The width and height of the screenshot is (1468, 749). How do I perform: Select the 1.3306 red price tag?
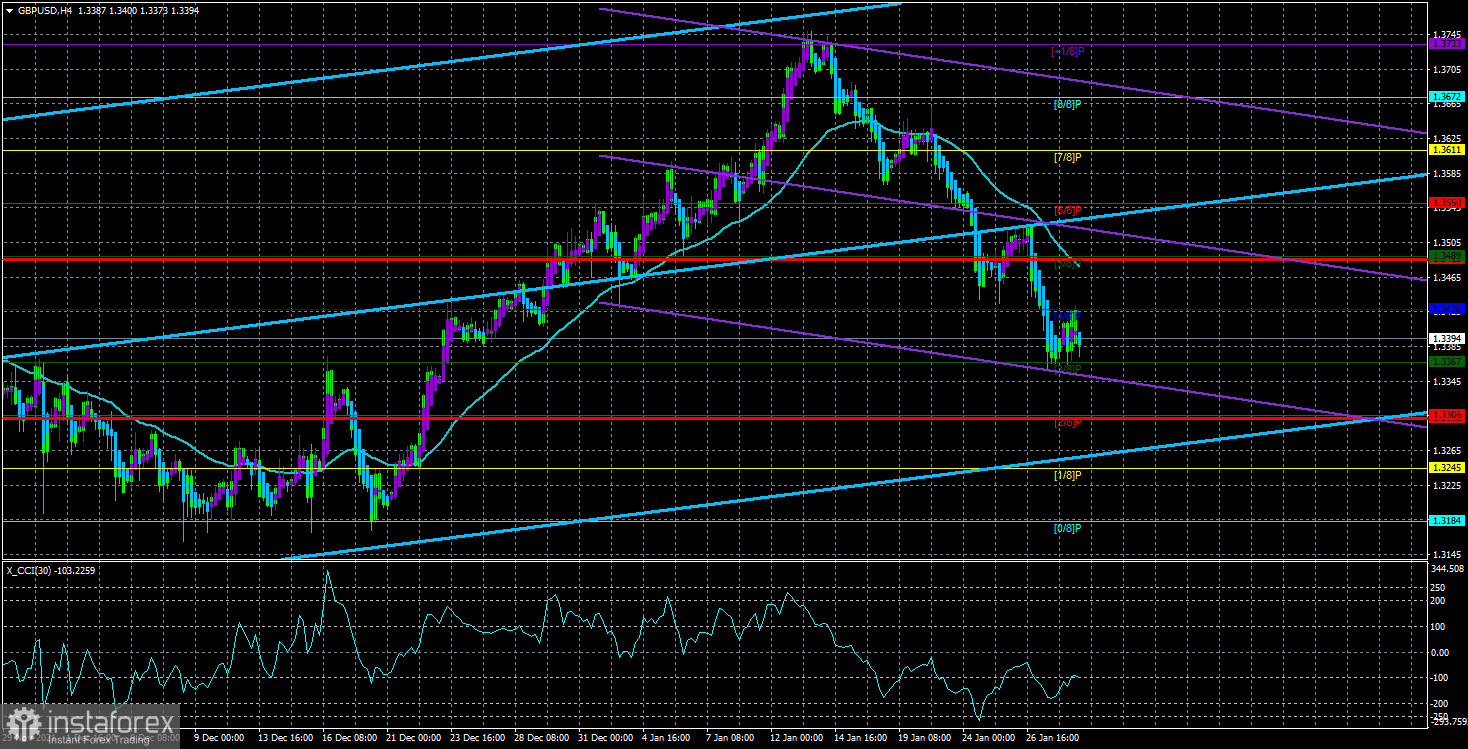(1447, 415)
